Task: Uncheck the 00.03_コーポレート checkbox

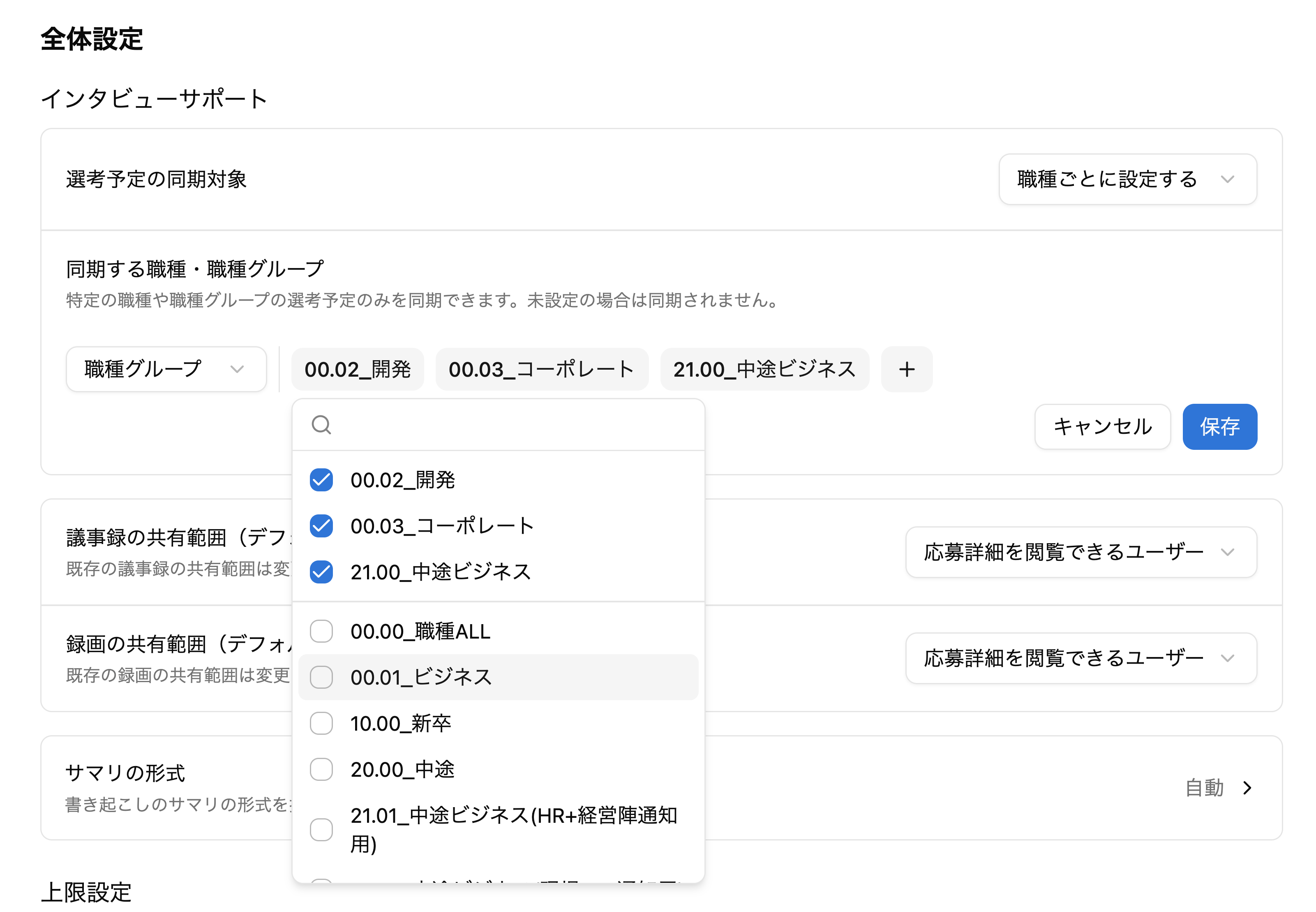Action: [321, 526]
